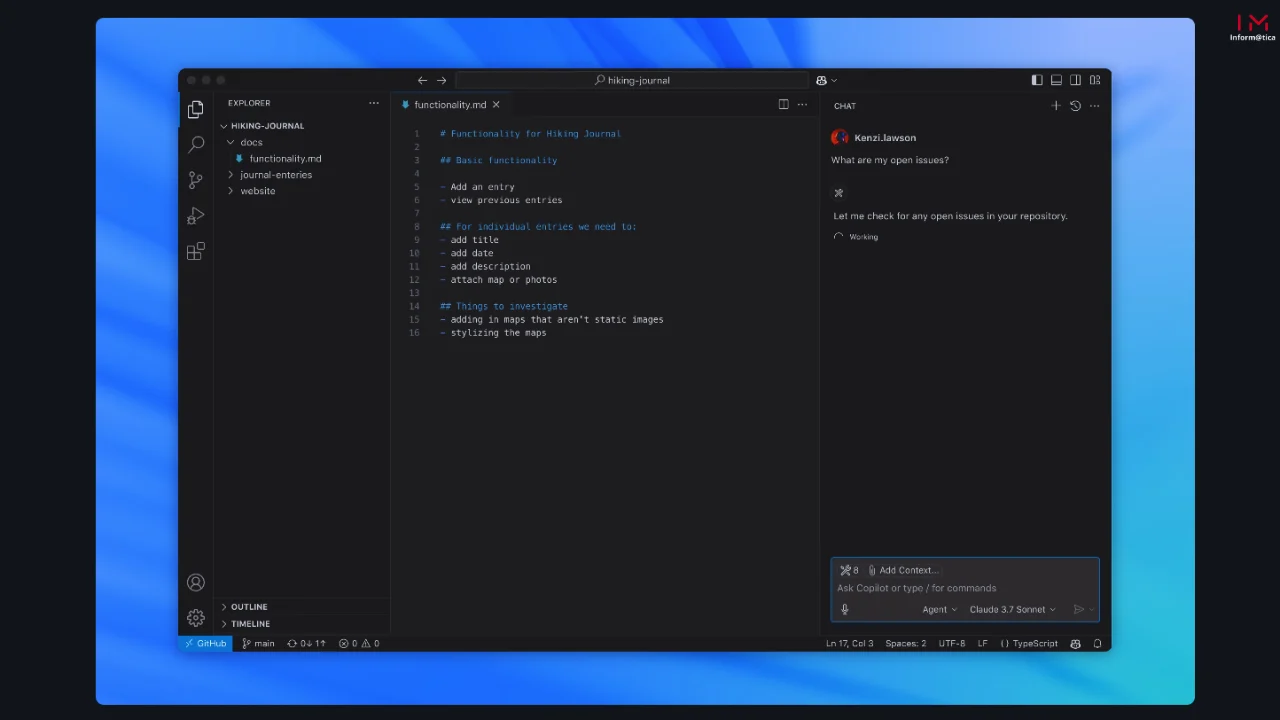This screenshot has width=1280, height=720.
Task: Change end of line via LF
Action: 982,643
